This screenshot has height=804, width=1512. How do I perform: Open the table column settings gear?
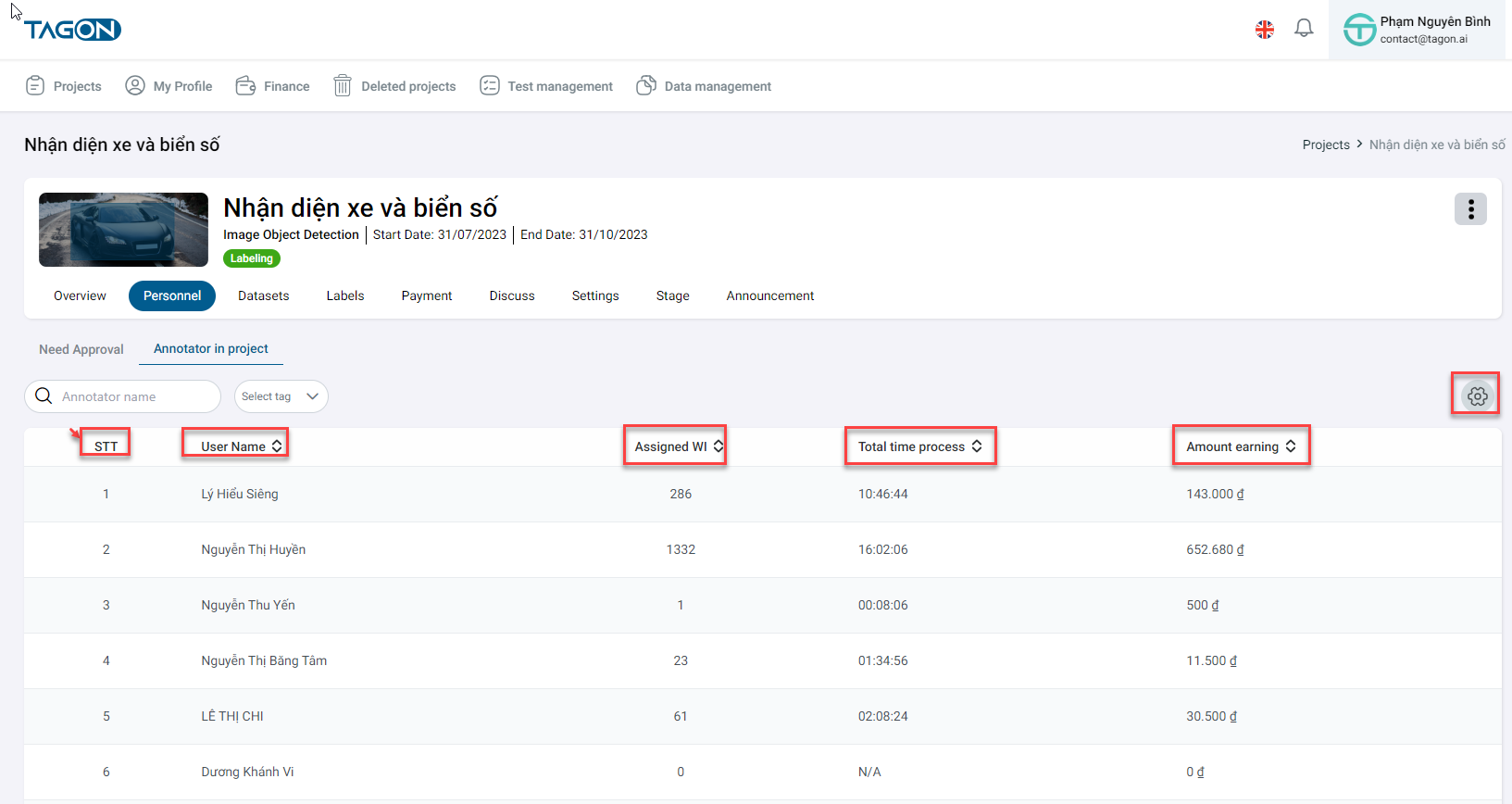[1477, 396]
